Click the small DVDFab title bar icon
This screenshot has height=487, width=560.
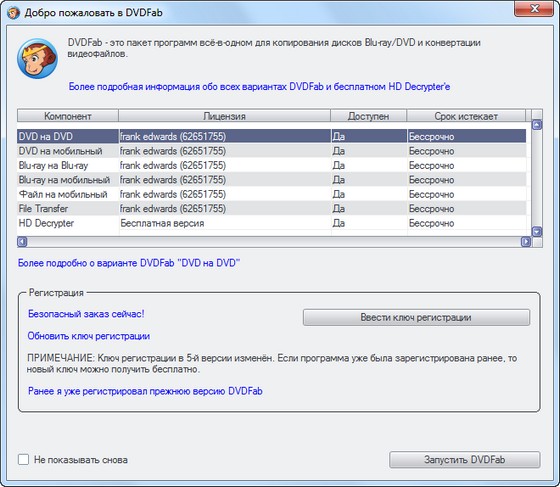tap(13, 13)
